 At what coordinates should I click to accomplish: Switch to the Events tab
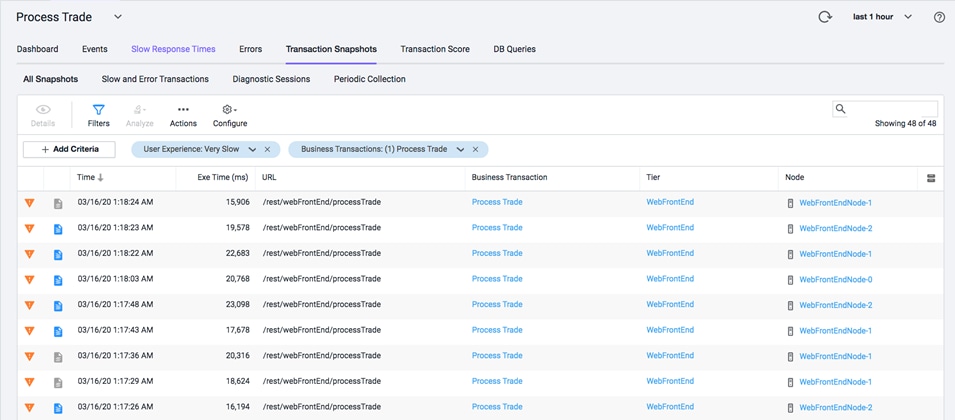[94, 49]
